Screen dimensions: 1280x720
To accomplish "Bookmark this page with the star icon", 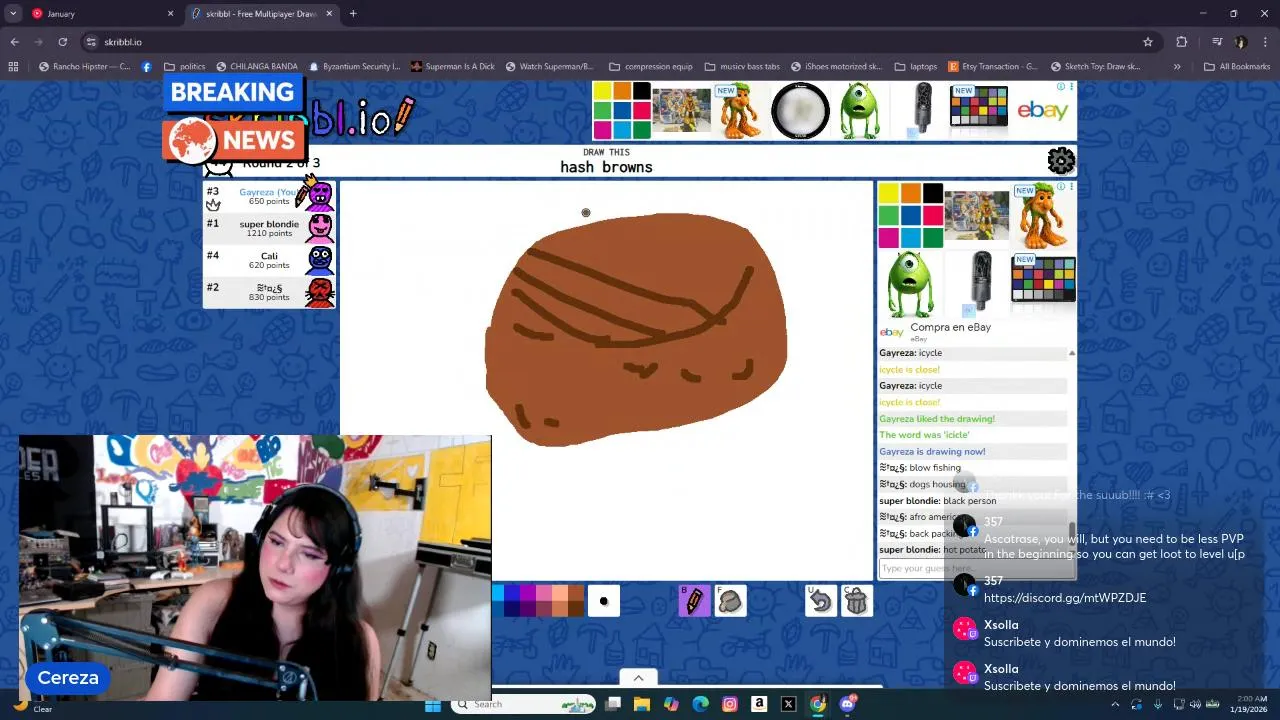I will pyautogui.click(x=1148, y=42).
